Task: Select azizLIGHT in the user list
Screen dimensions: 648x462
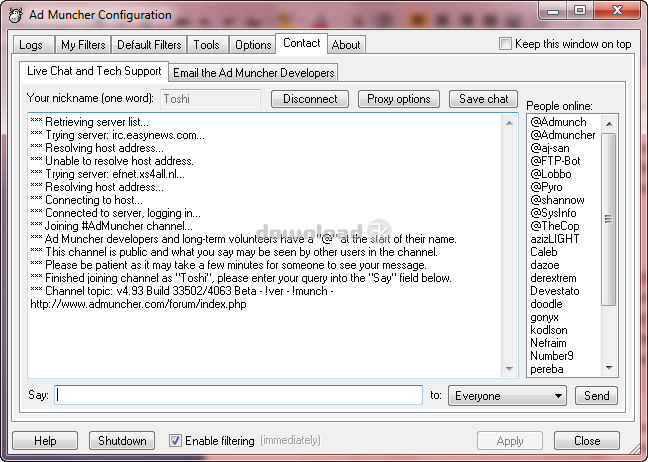Action: point(555,239)
